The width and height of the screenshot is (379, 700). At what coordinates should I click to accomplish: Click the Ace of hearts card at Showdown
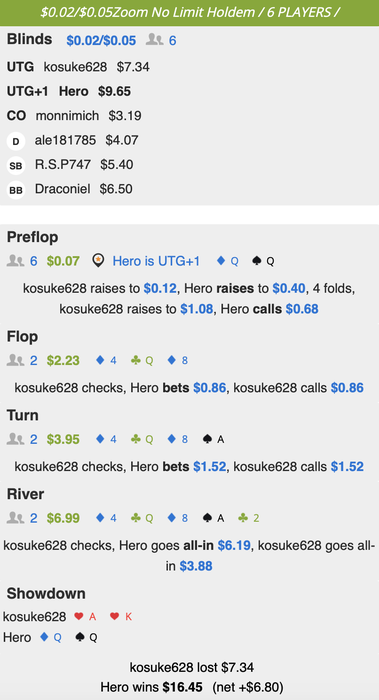tap(85, 617)
